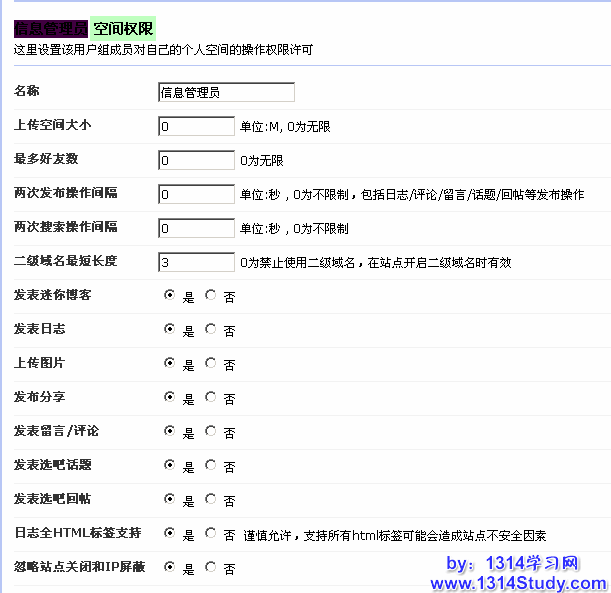611x593 pixels.
Task: Select 否 for 忽略站点关闭和IP屏蔽
Action: 210,568
